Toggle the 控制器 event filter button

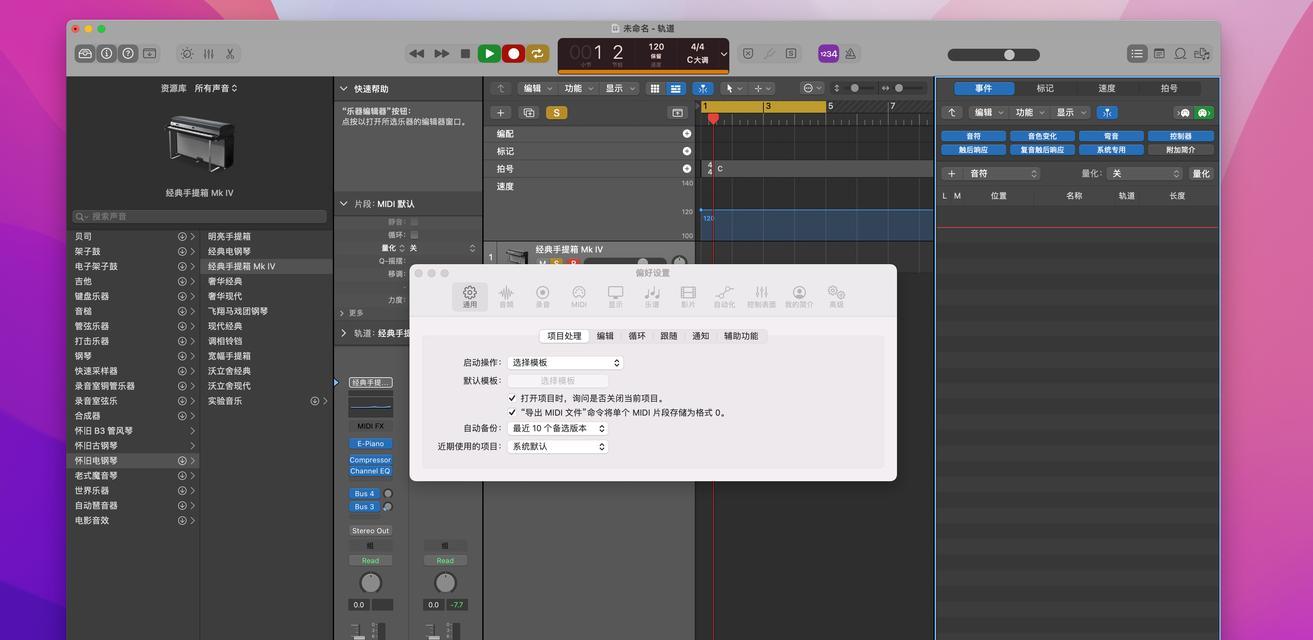pyautogui.click(x=1181, y=136)
